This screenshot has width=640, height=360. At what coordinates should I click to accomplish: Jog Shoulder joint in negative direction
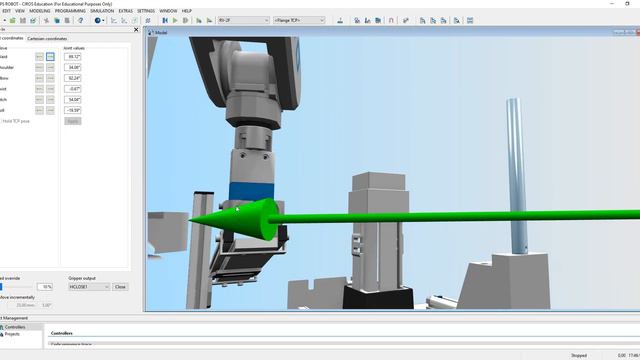(39, 67)
